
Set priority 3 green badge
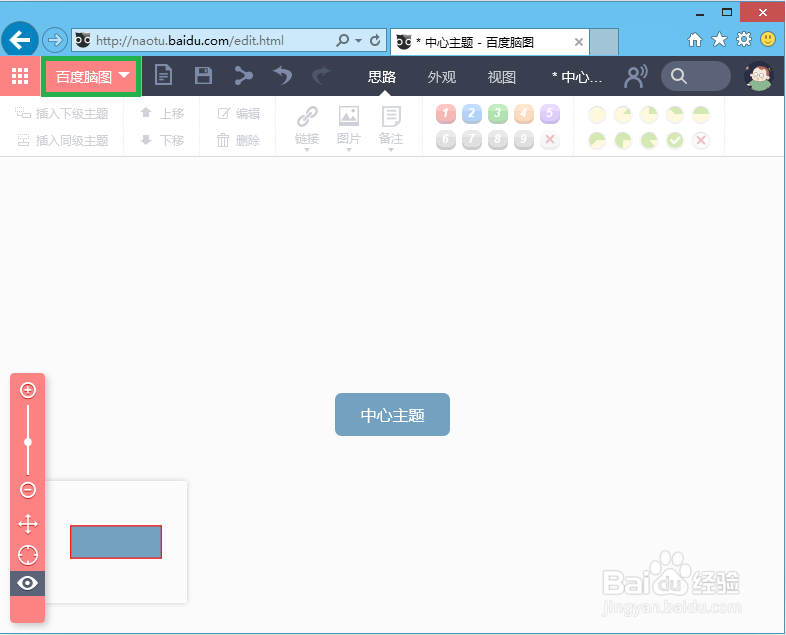[x=498, y=114]
